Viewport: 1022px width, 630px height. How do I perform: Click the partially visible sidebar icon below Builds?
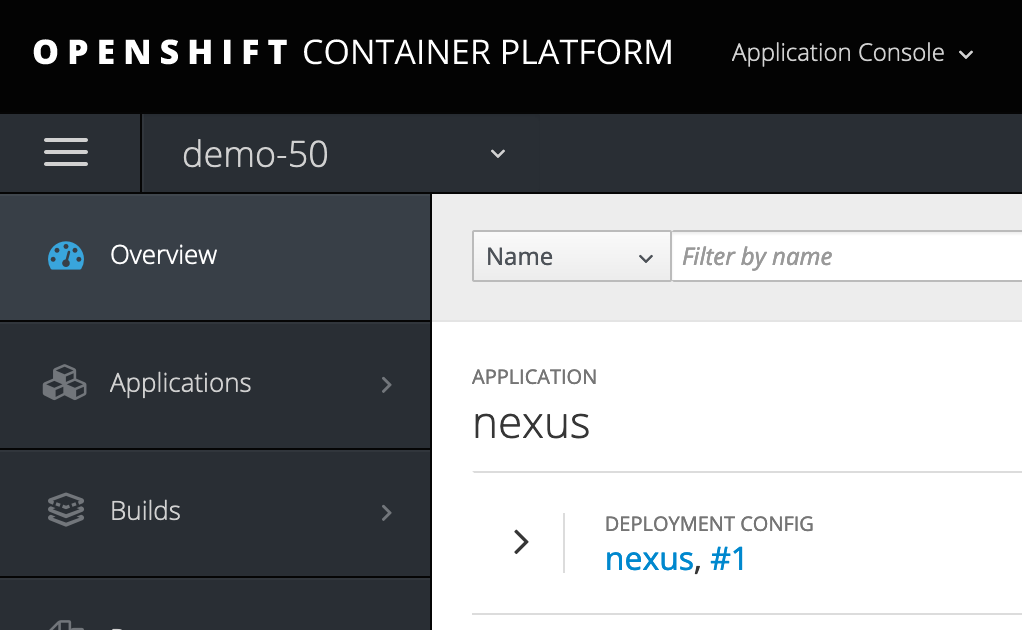(66, 625)
